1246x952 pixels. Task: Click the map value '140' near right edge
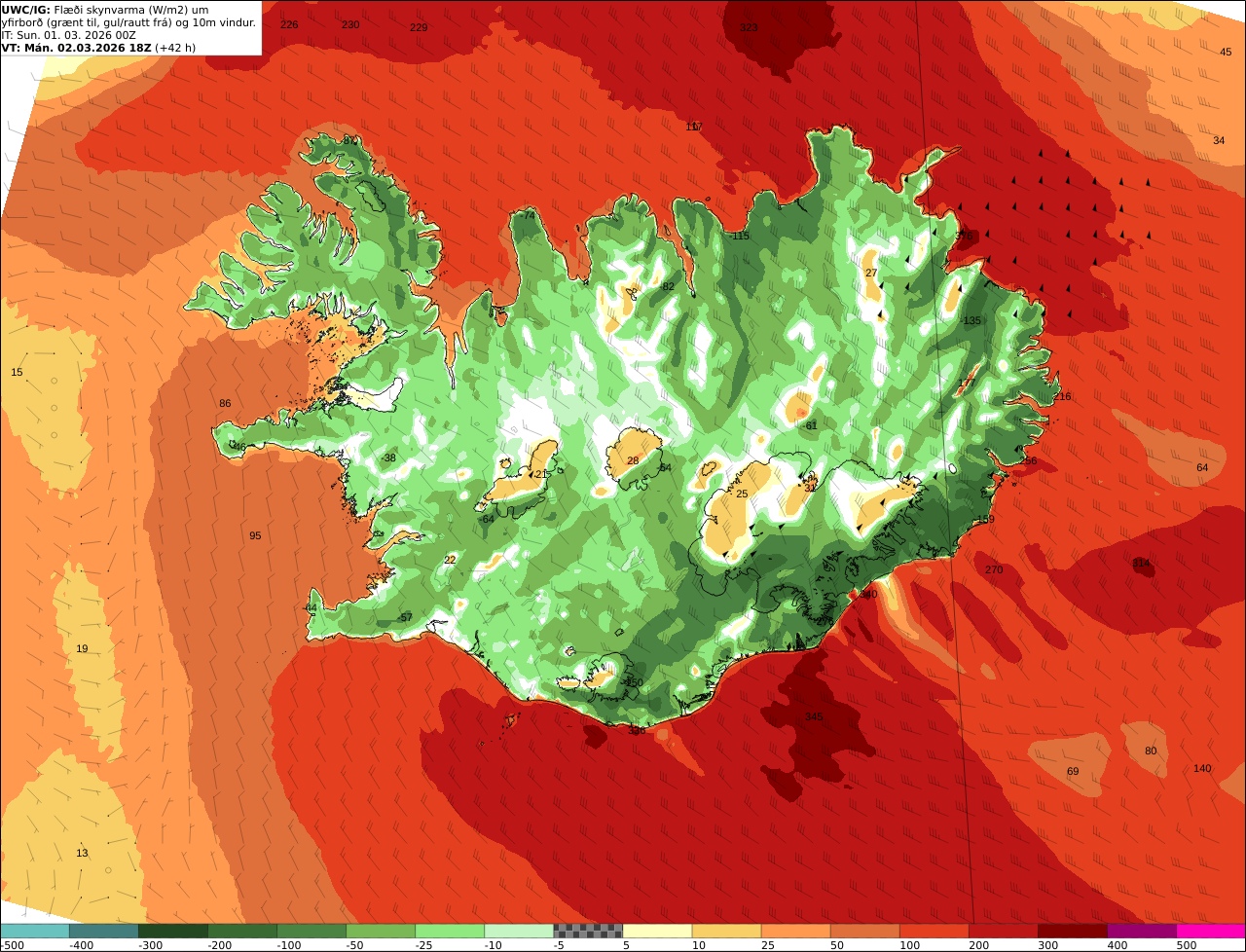[1202, 768]
